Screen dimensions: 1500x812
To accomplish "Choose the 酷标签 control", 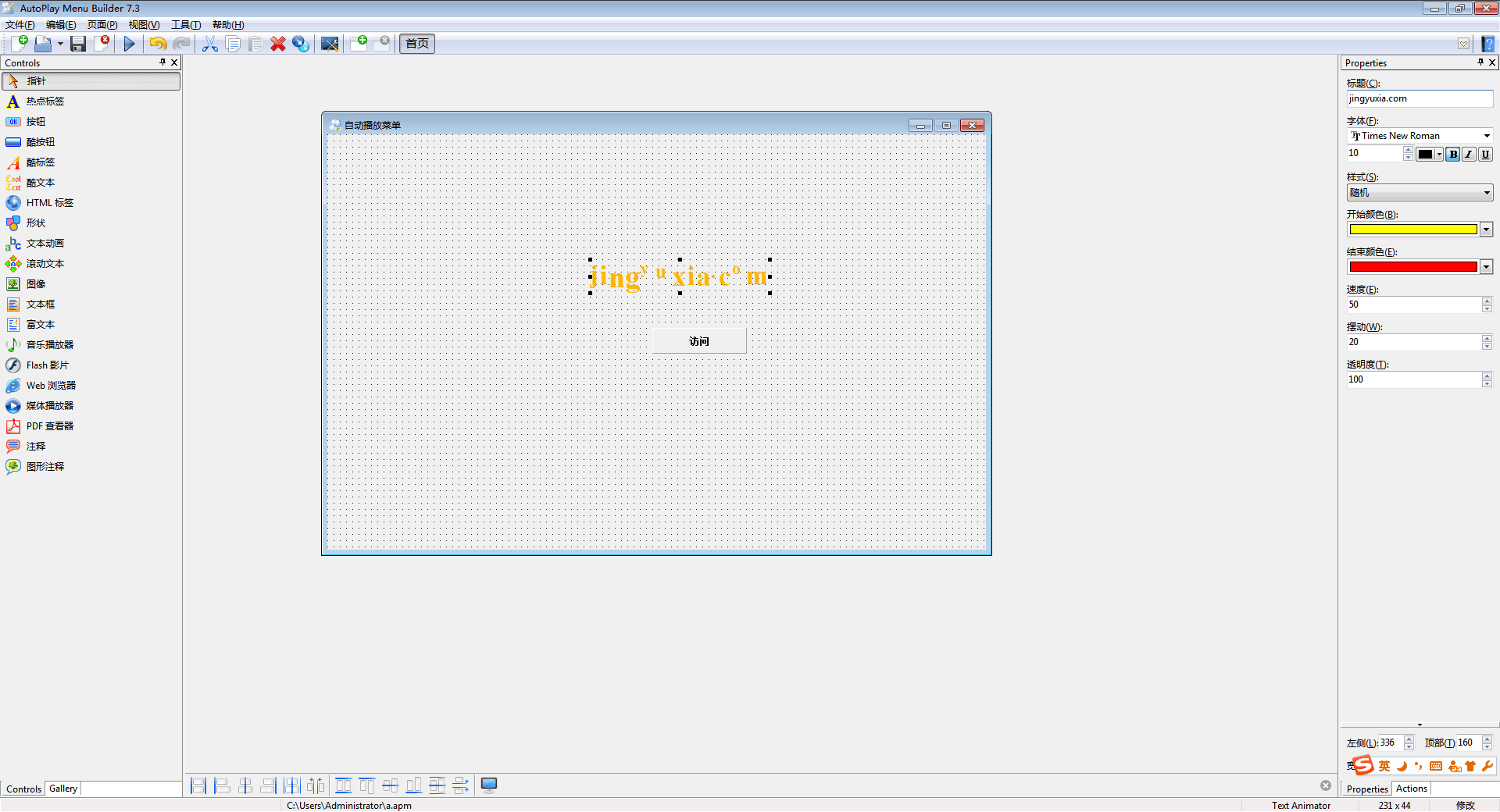I will [x=91, y=162].
